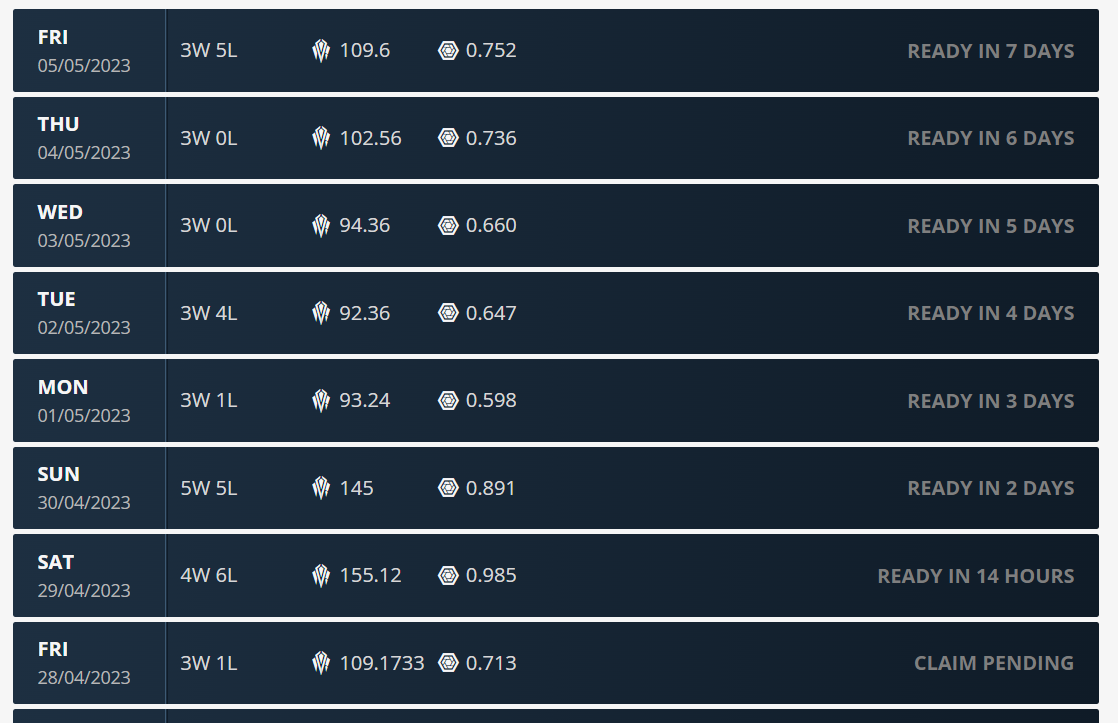Click the hexagon token icon beside 0.752

pyautogui.click(x=448, y=51)
